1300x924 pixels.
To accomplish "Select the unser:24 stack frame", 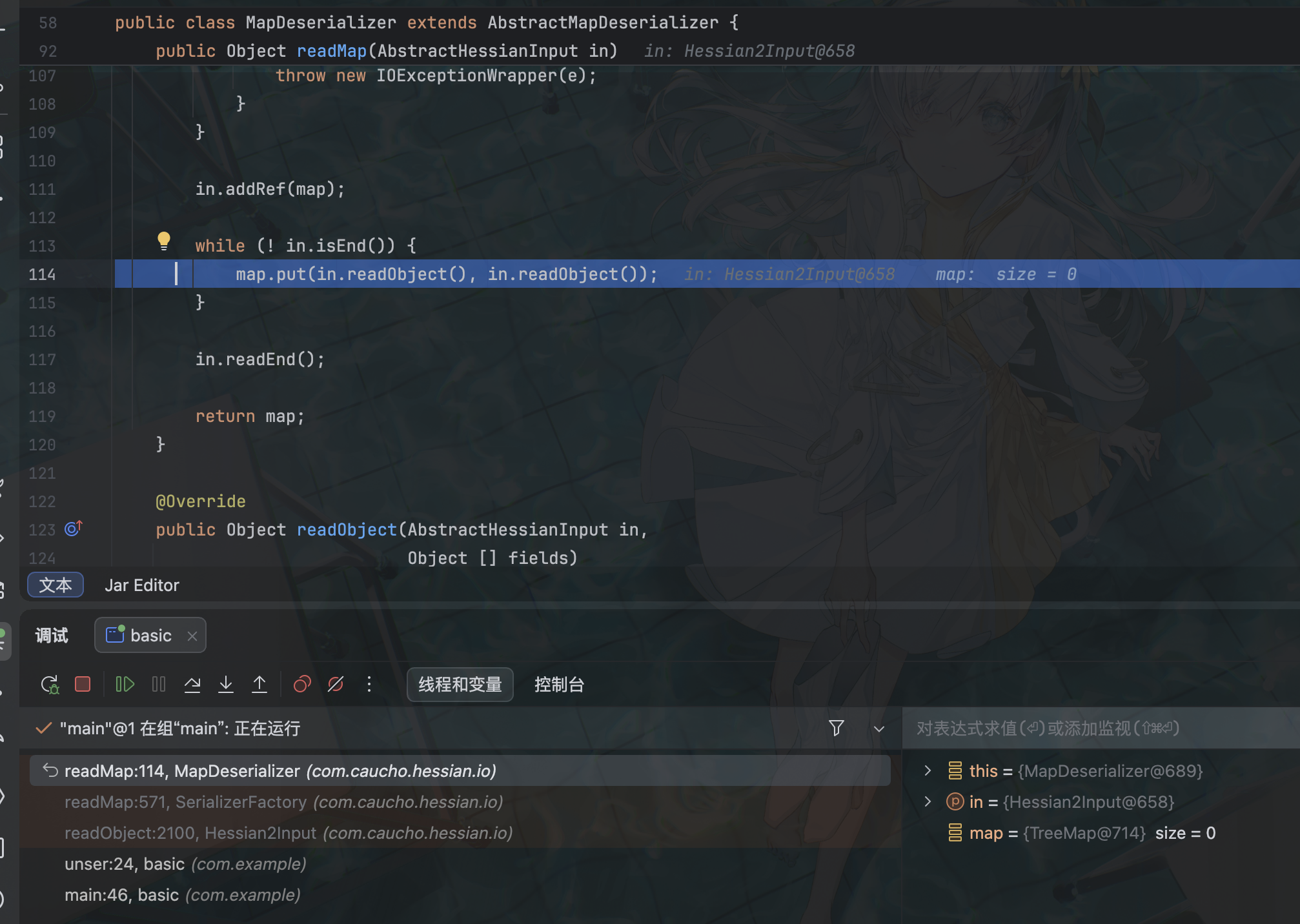I will [x=185, y=864].
